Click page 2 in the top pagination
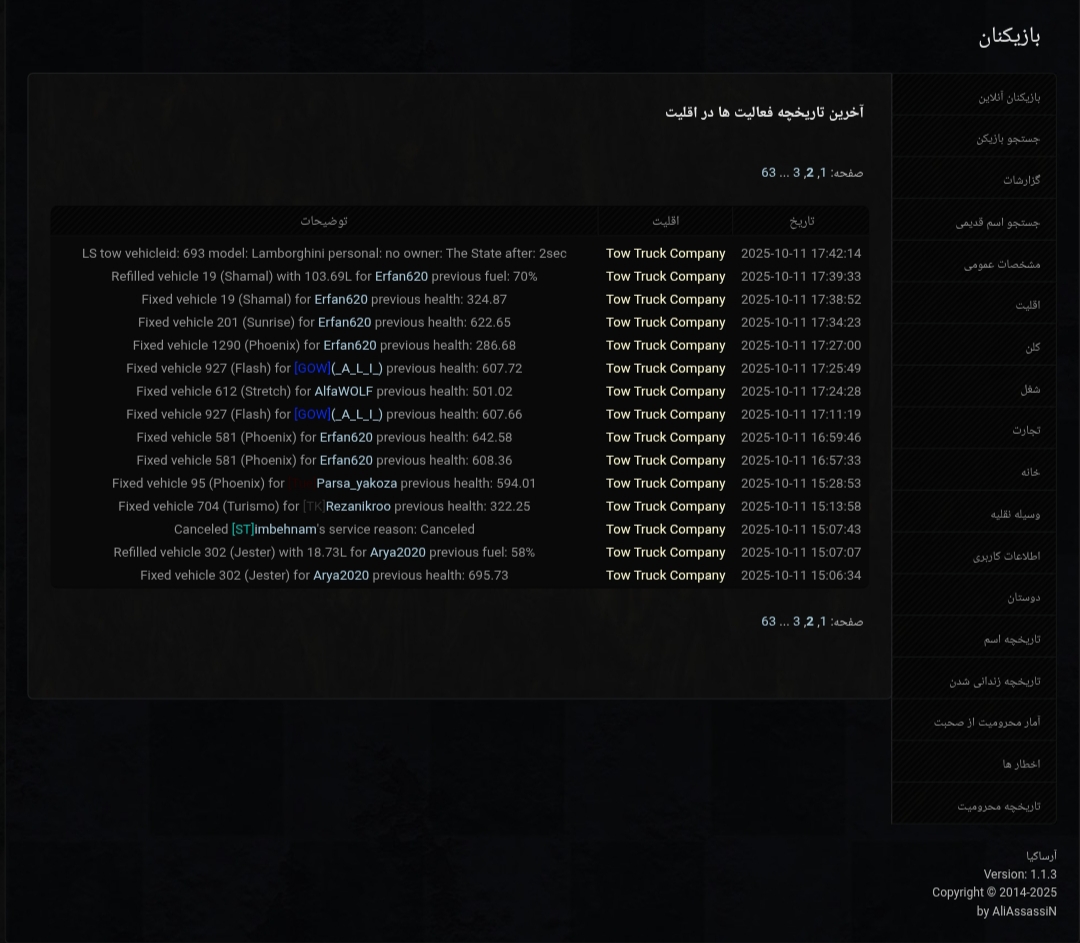Image resolution: width=1080 pixels, height=943 pixels. (x=810, y=173)
